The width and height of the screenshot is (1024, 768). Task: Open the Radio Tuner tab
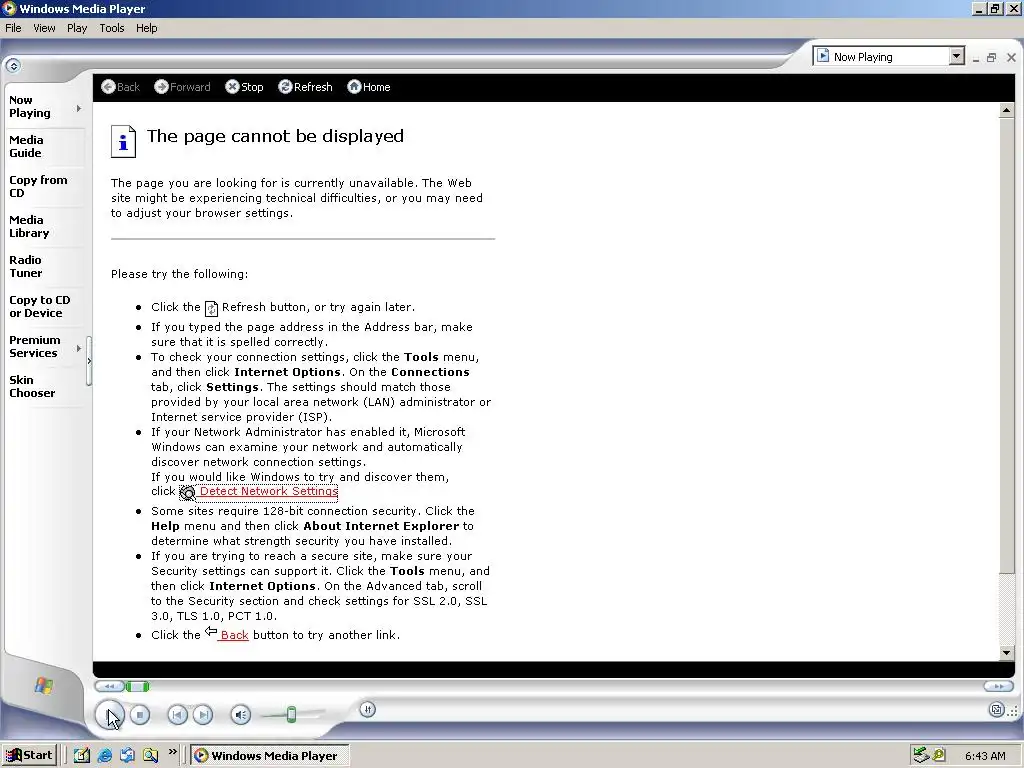pyautogui.click(x=25, y=266)
